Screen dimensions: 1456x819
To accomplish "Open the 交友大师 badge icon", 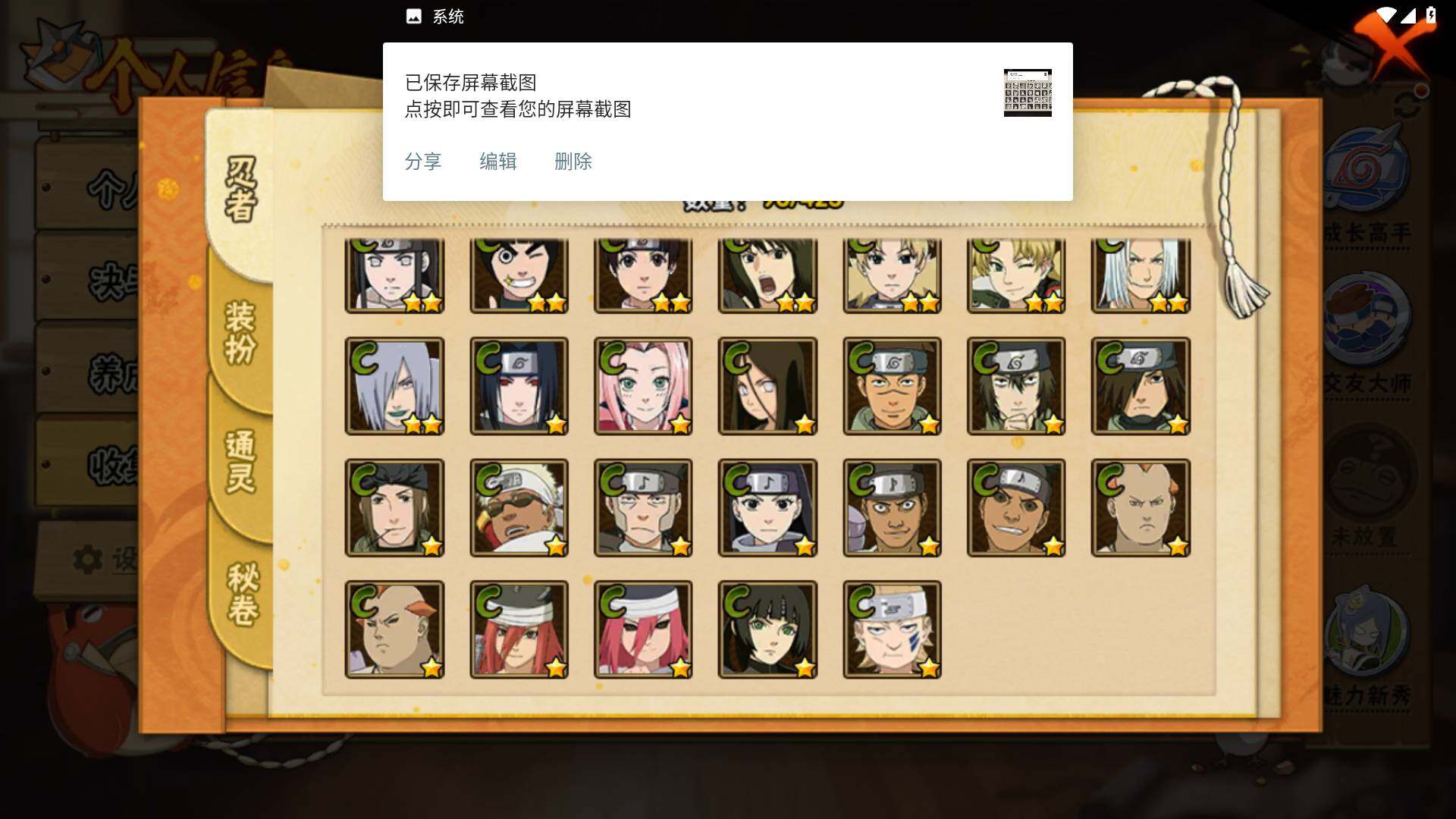I will 1367,318.
